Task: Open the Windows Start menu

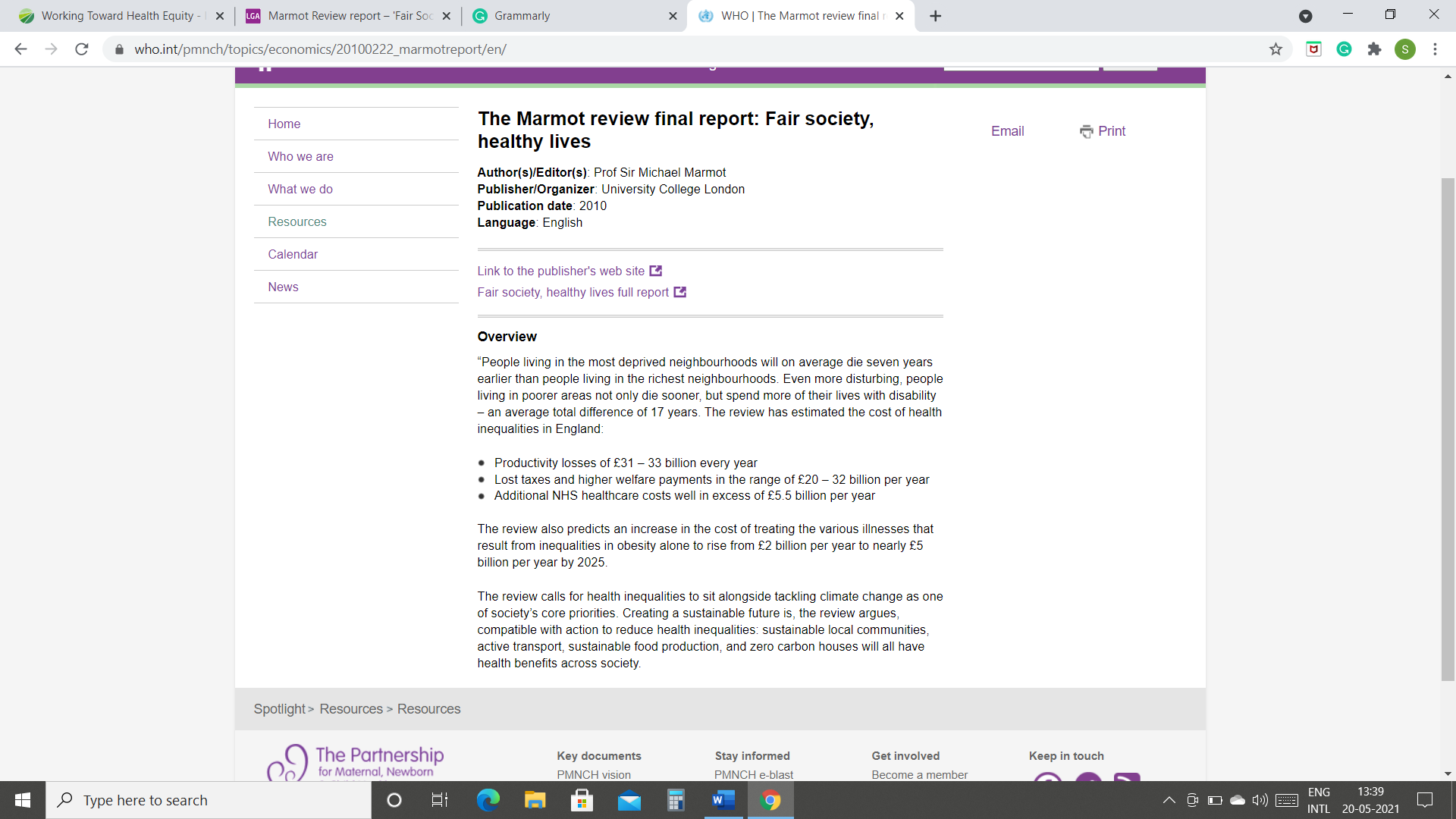Action: pos(23,800)
